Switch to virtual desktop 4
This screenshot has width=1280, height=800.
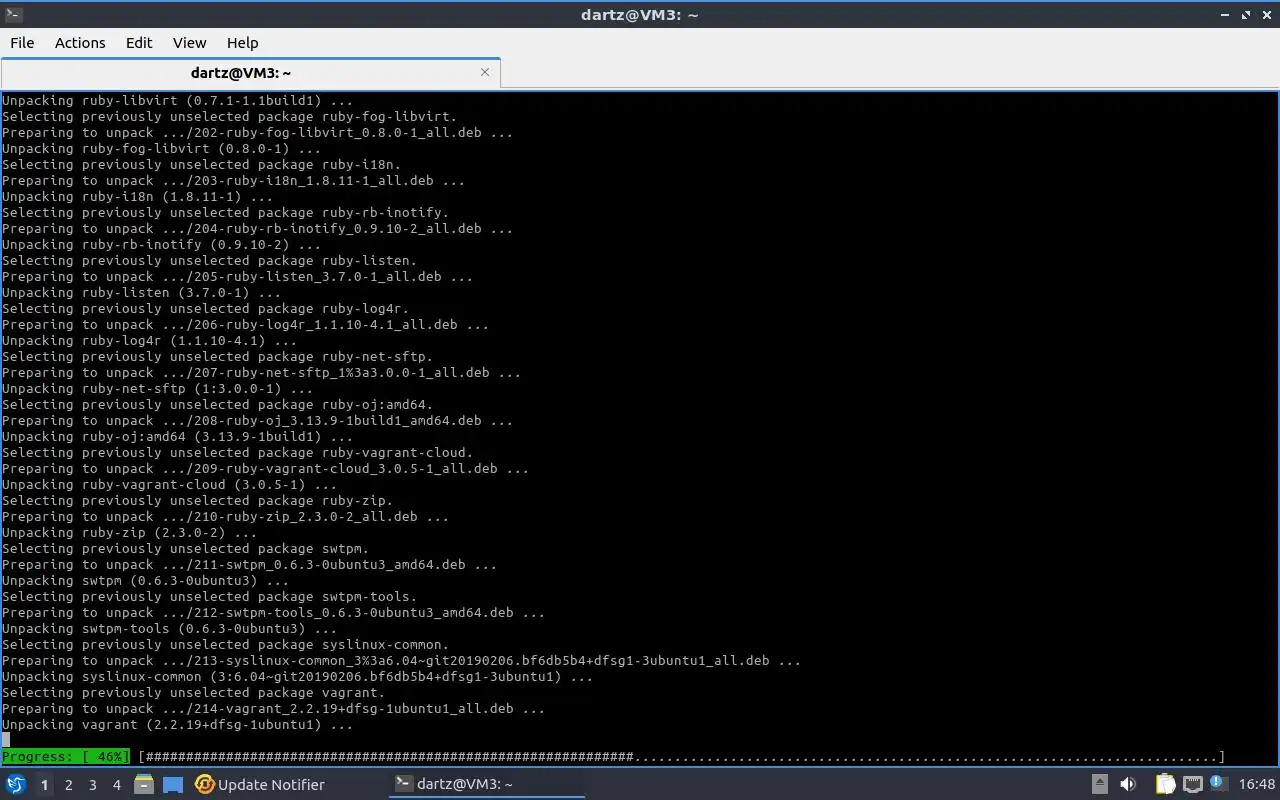(117, 785)
